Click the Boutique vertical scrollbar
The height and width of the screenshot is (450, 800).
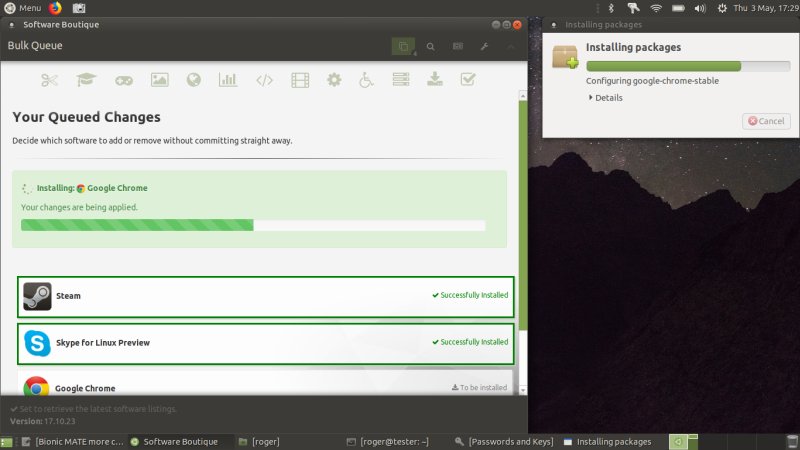[x=523, y=214]
